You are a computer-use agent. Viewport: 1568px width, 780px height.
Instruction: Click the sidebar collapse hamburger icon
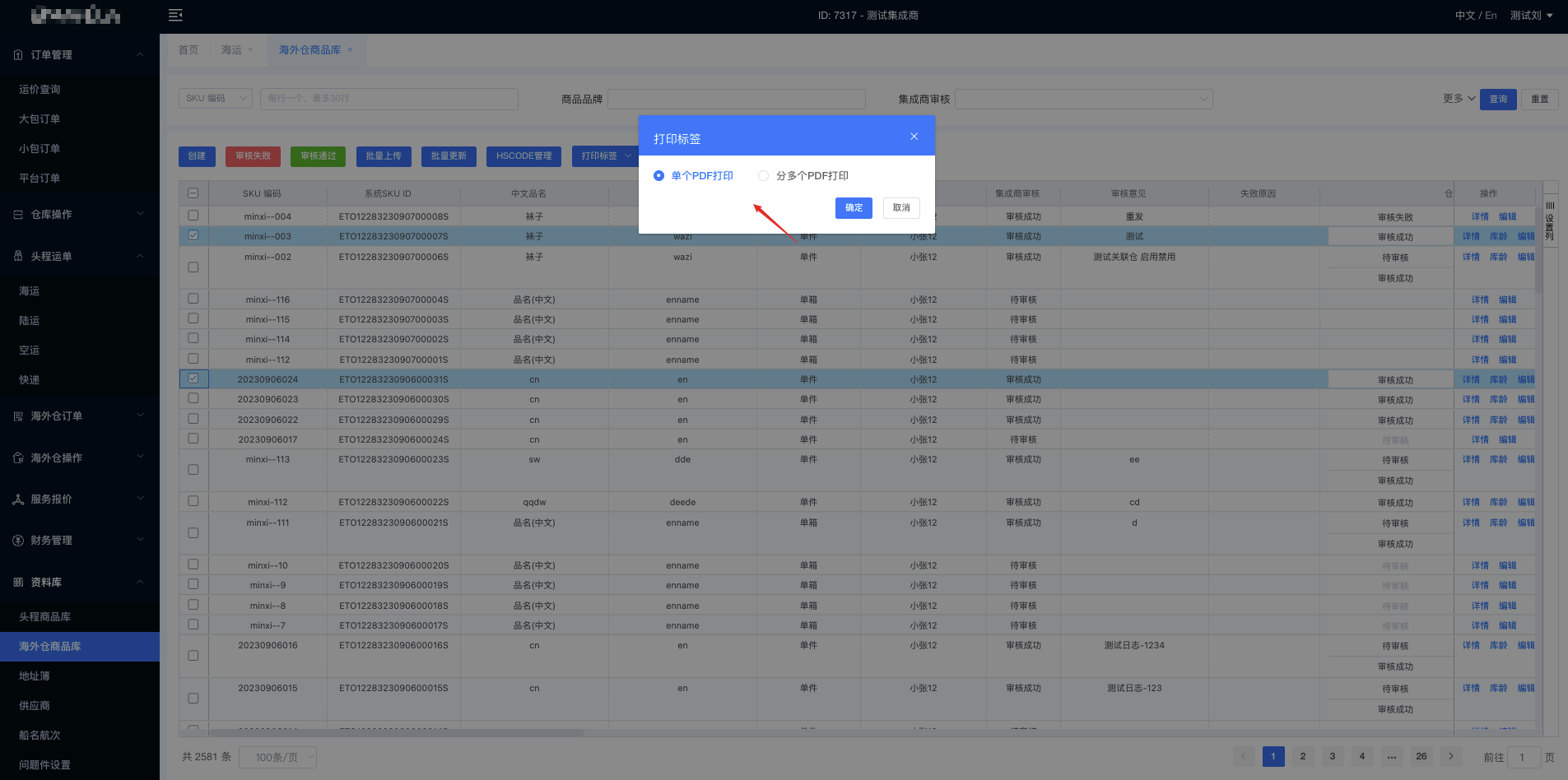[174, 15]
